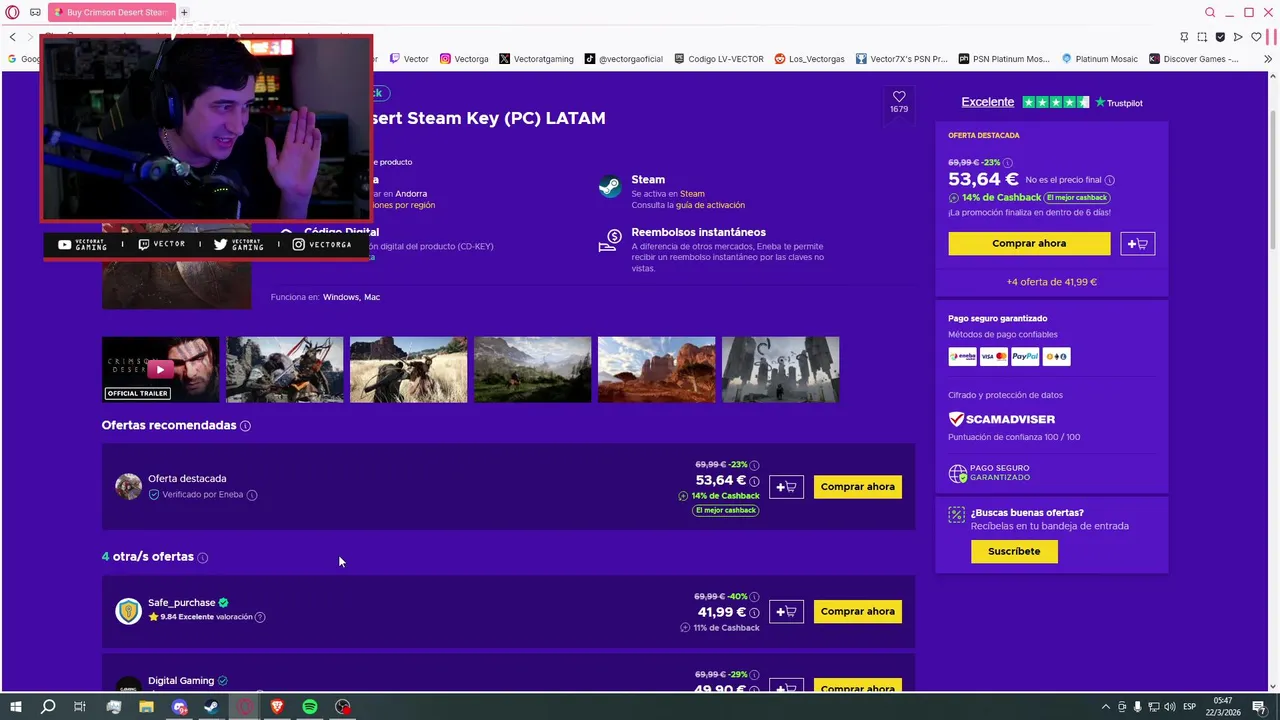Screen dimensions: 1280x720
Task: Open the Vector bookmark
Action: pos(409,59)
